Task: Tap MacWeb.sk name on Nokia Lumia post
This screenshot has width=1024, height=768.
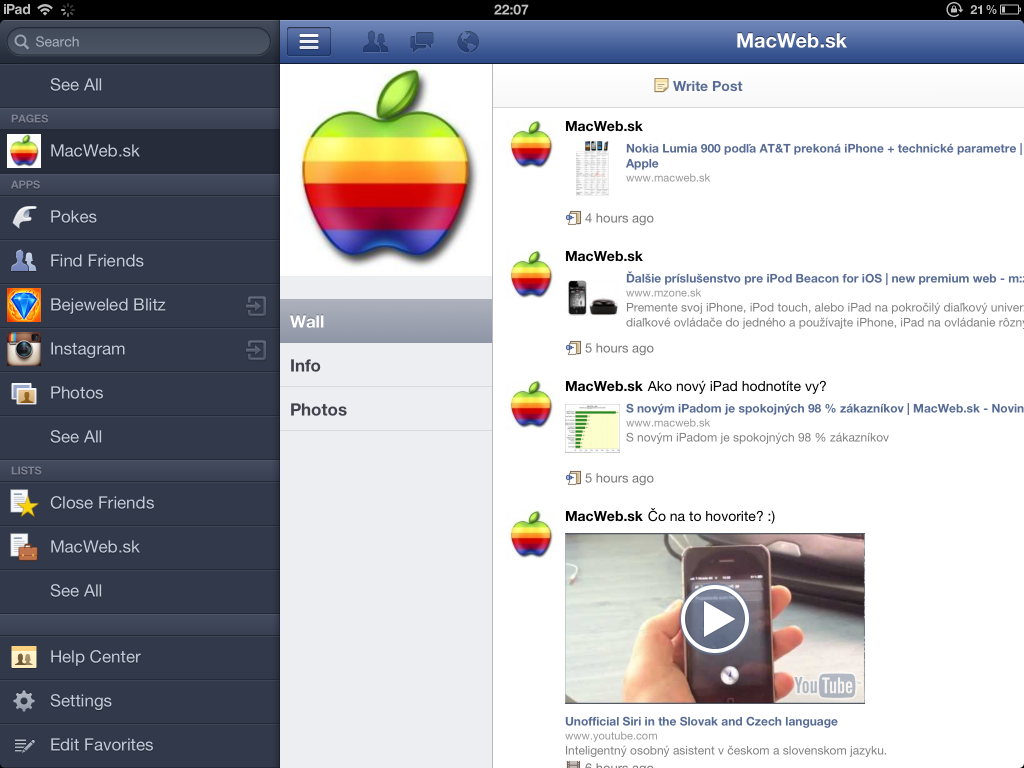Action: point(603,126)
